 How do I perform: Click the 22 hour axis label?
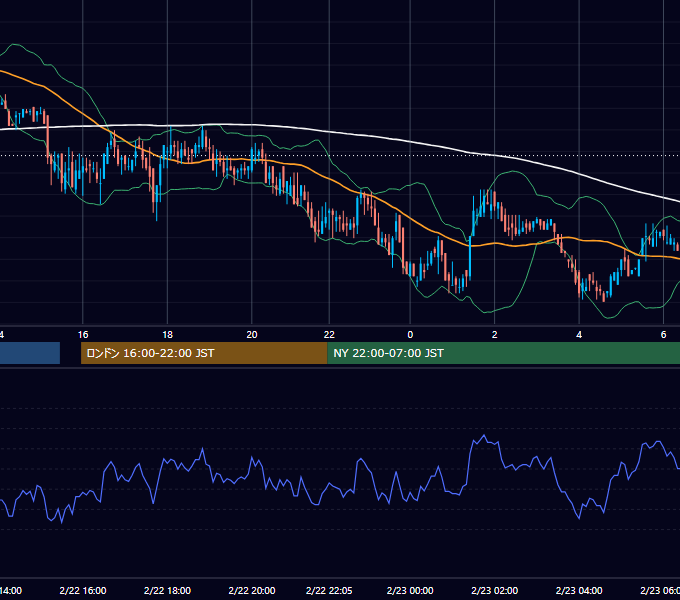coord(329,335)
